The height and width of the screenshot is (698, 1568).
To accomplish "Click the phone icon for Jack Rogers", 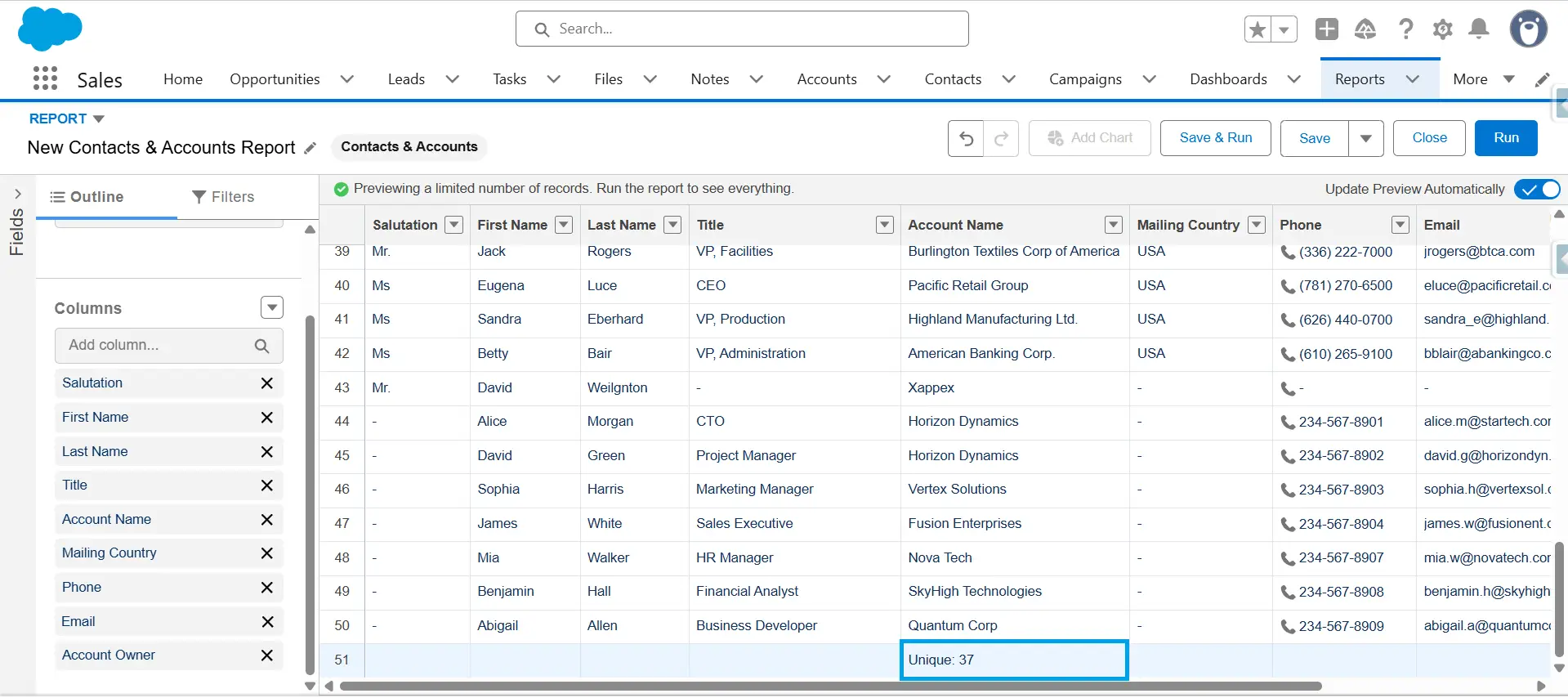I will tap(1288, 253).
